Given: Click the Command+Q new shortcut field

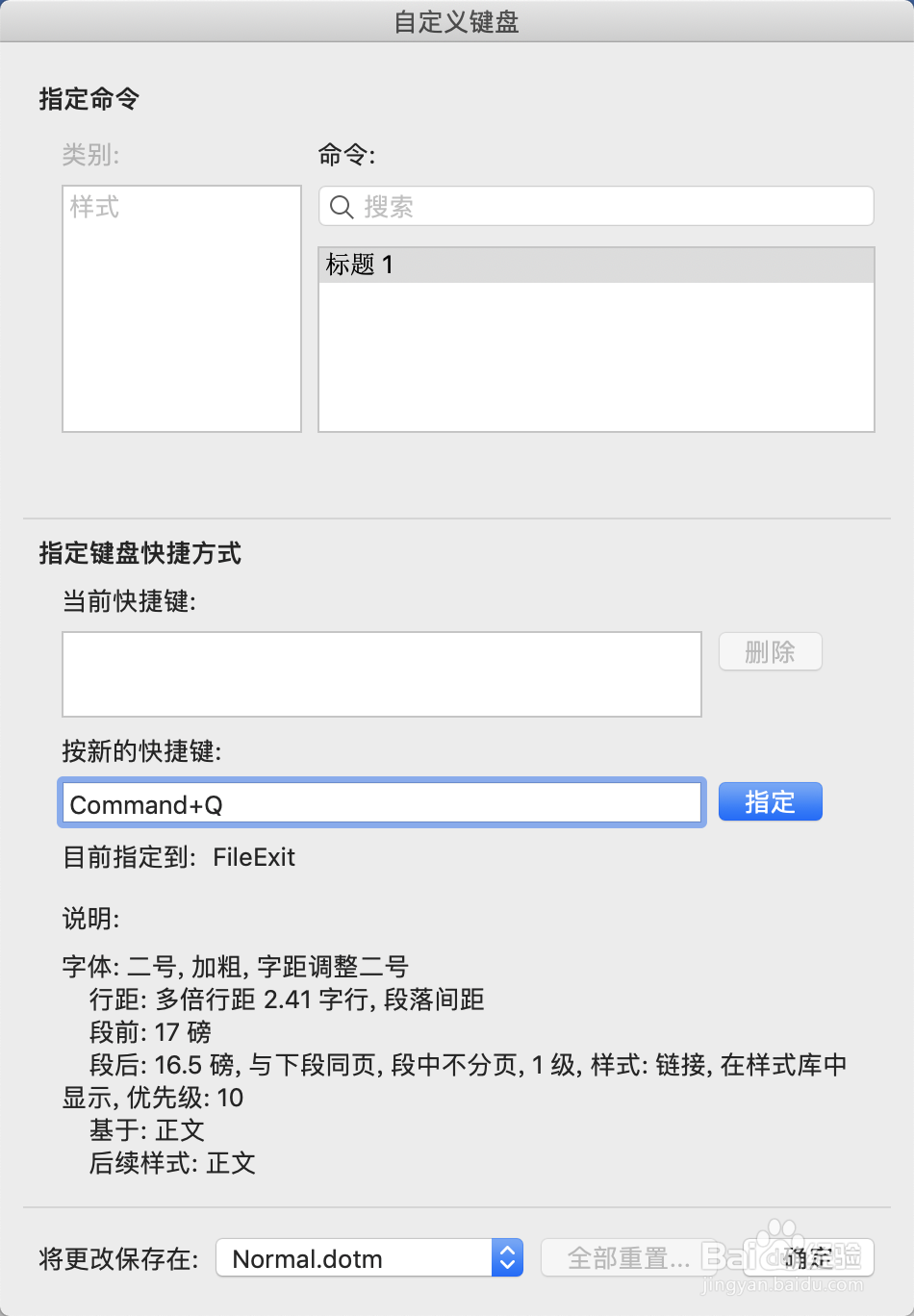Looking at the screenshot, I should click(381, 803).
